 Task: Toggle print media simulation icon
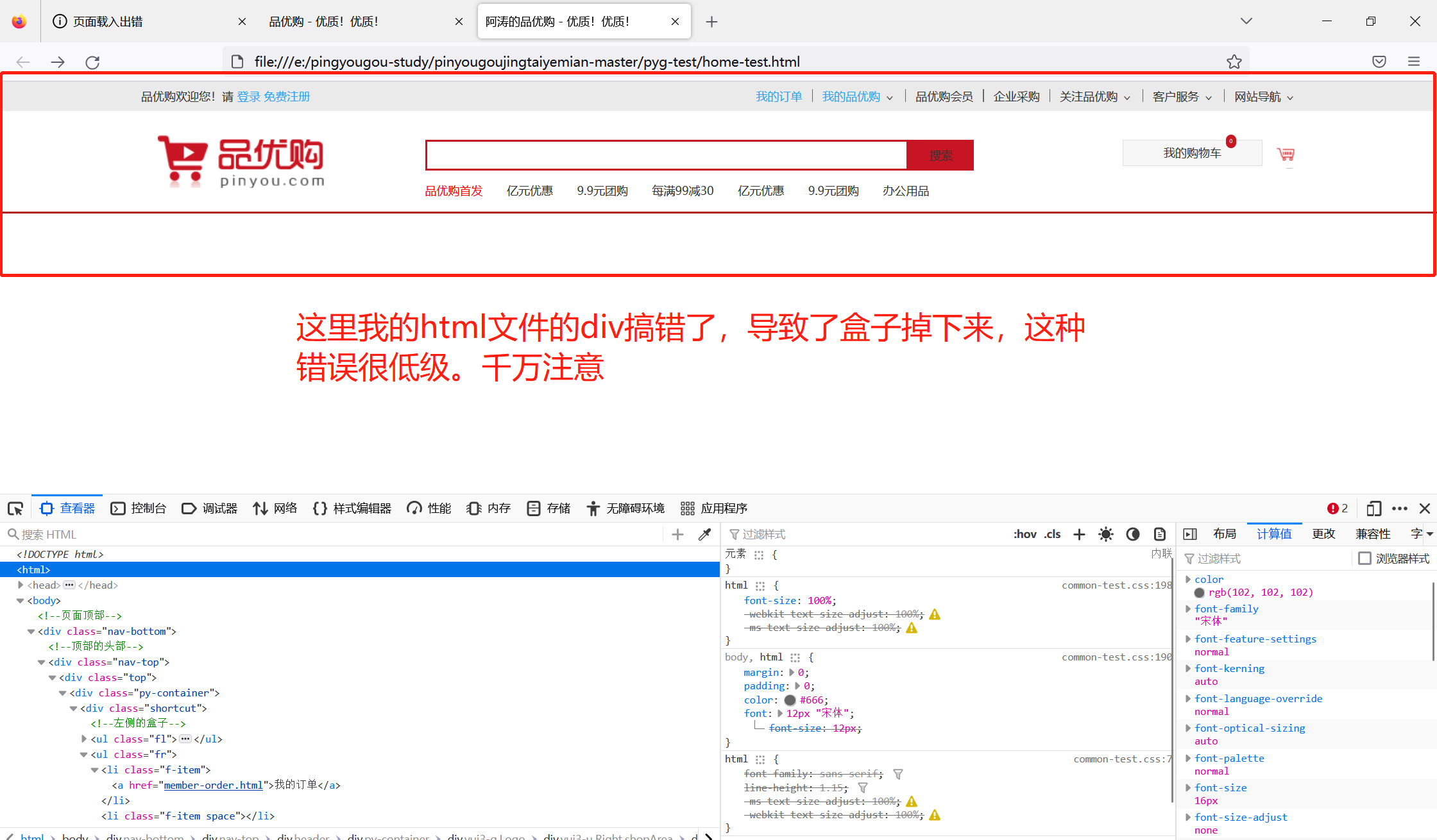1160,534
